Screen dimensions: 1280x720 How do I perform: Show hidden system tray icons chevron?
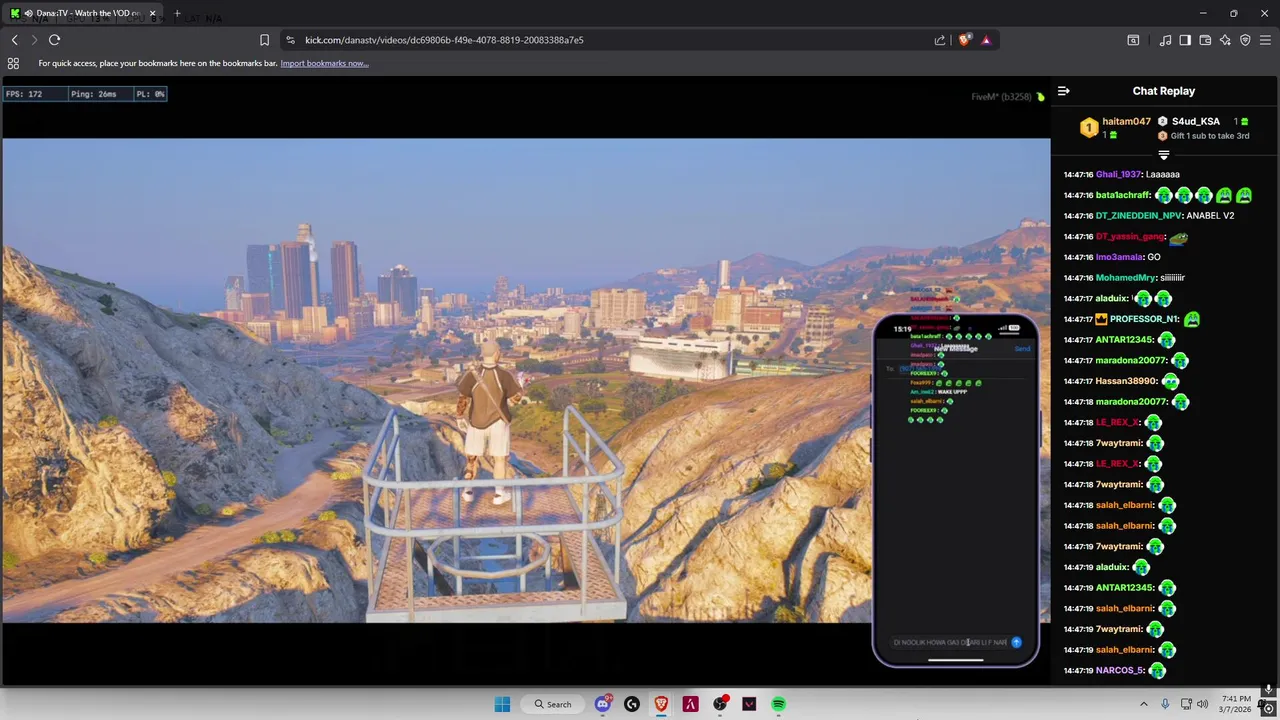(x=1144, y=704)
